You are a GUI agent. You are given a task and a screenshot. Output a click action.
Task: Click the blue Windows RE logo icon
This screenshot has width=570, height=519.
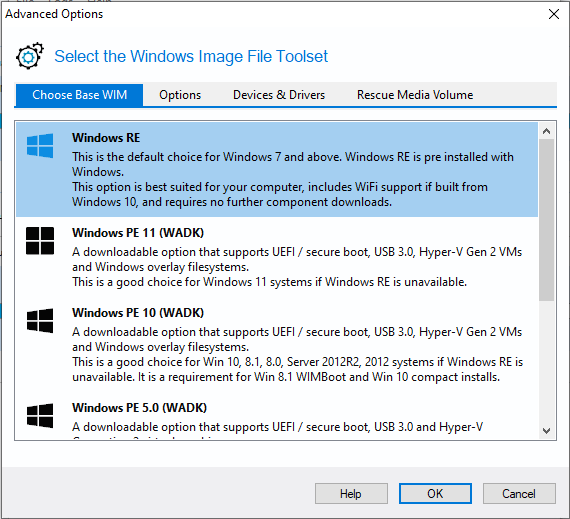pyautogui.click(x=40, y=146)
